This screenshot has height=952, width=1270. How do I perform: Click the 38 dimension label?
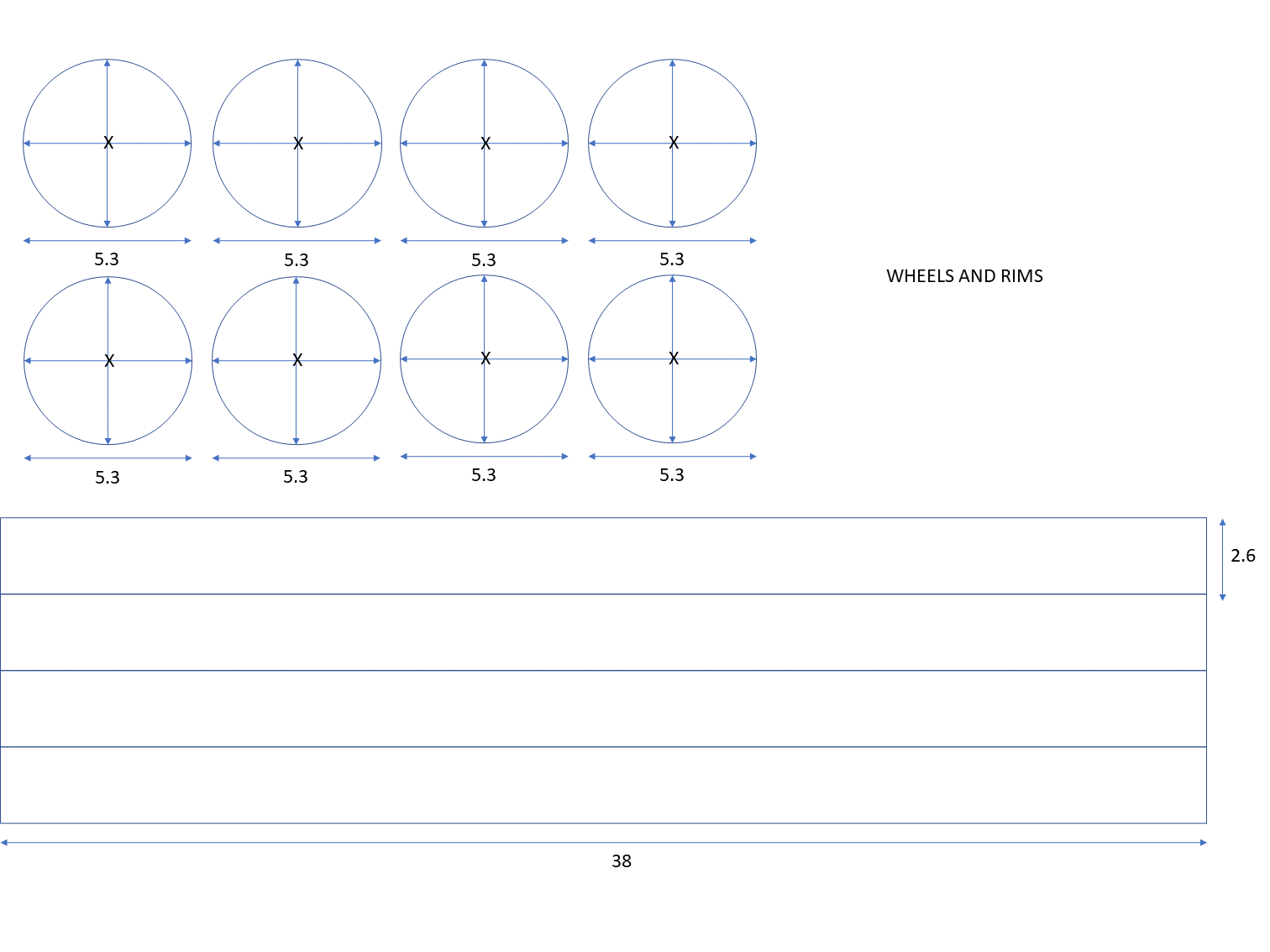tap(622, 860)
